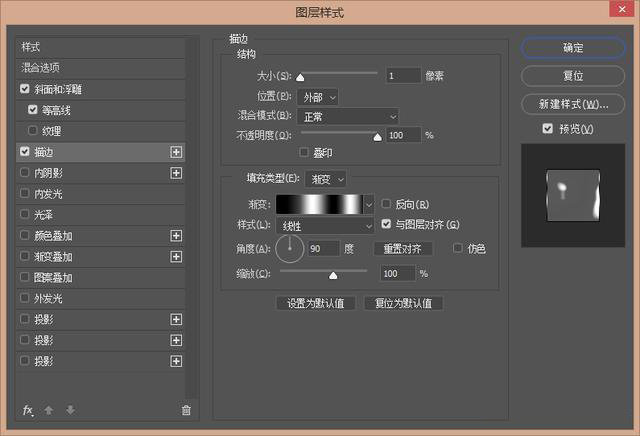
Task: Move effect up with up arrow icon
Action: (49, 410)
